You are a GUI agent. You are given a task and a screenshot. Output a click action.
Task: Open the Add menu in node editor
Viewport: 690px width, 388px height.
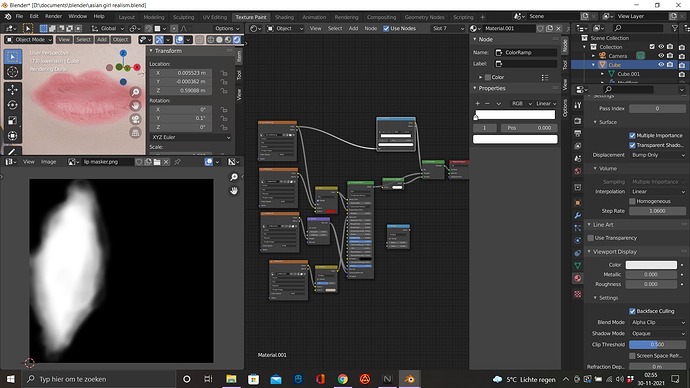coord(353,28)
